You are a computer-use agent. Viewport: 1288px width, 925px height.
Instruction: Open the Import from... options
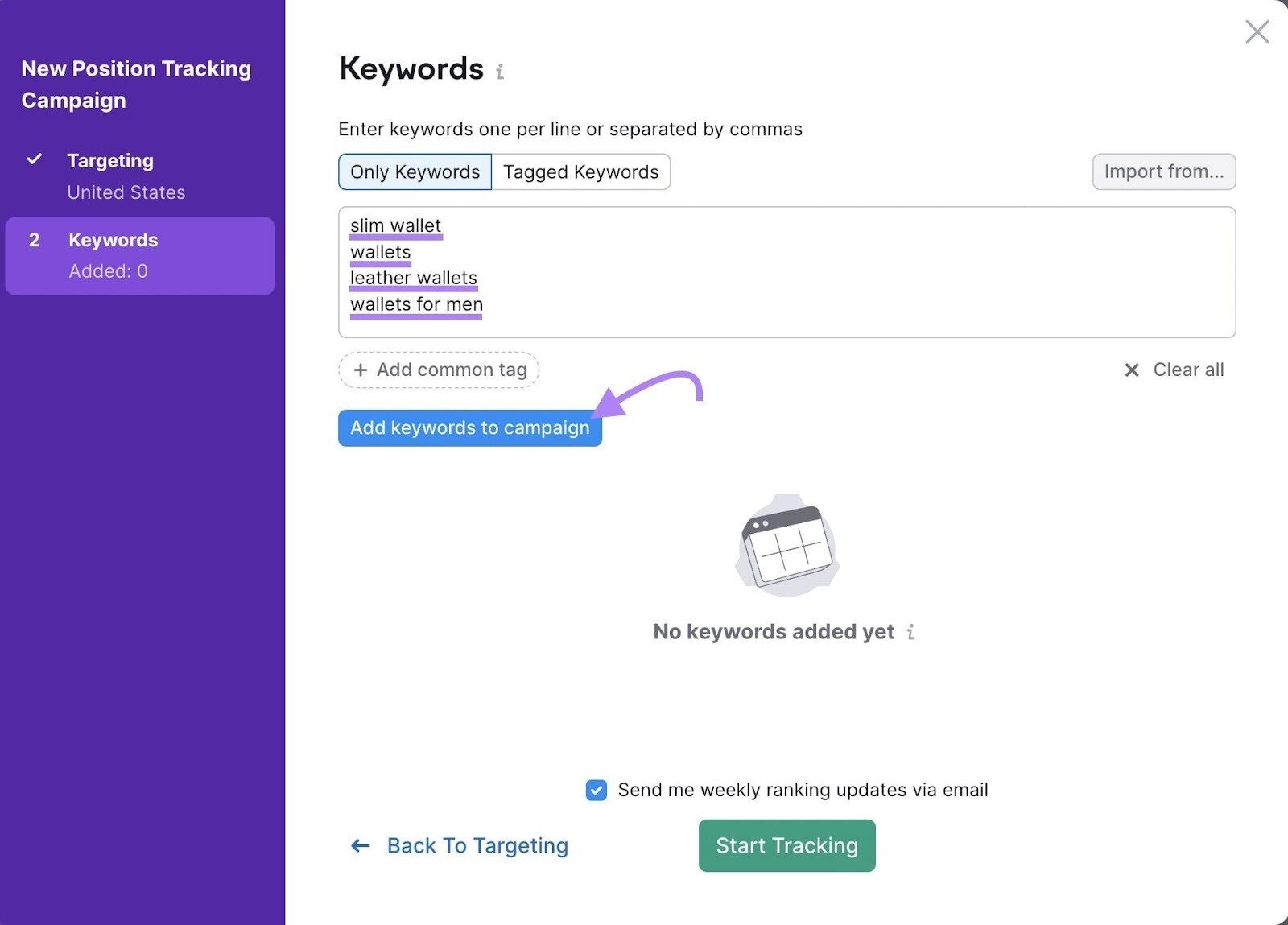[1164, 171]
